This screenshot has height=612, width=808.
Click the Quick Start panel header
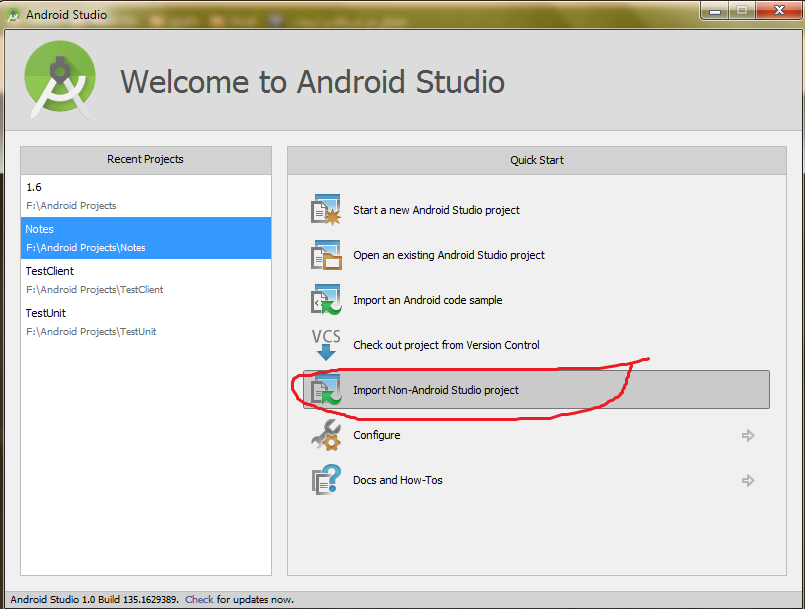point(536,160)
